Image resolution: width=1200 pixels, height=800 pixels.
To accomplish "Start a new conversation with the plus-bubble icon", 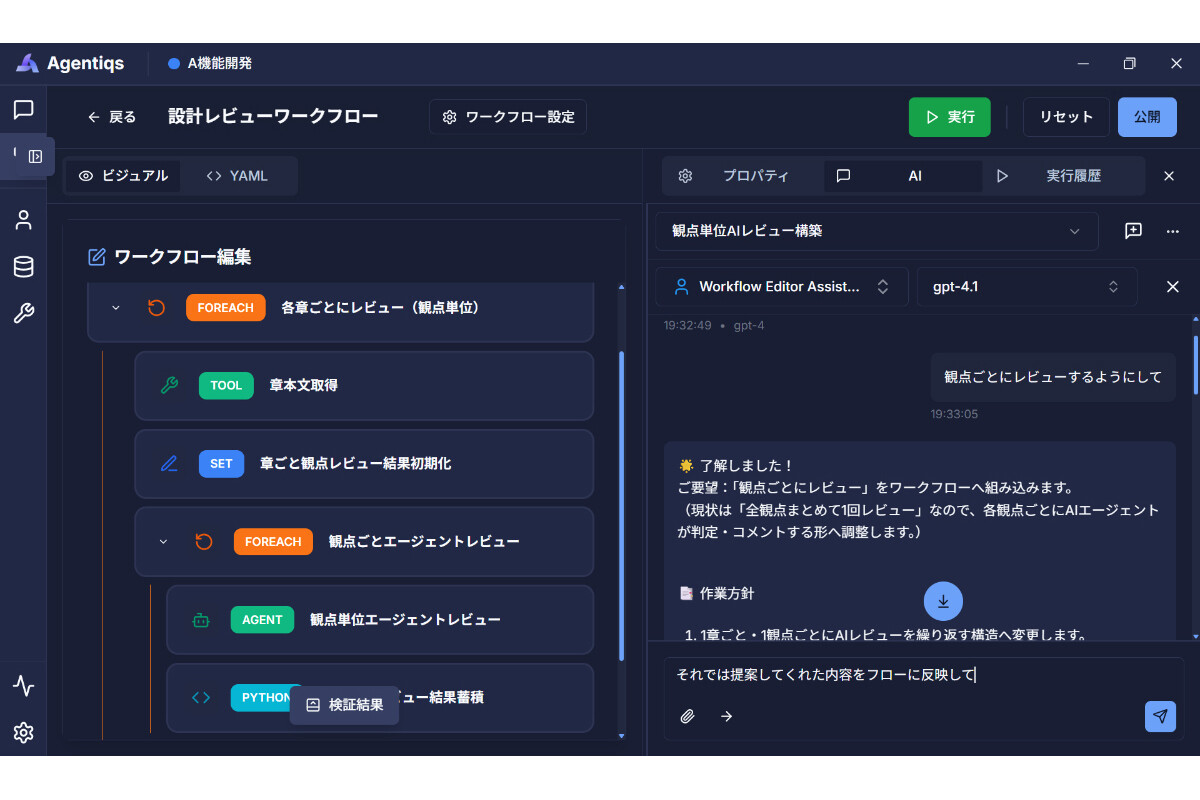I will (1132, 231).
